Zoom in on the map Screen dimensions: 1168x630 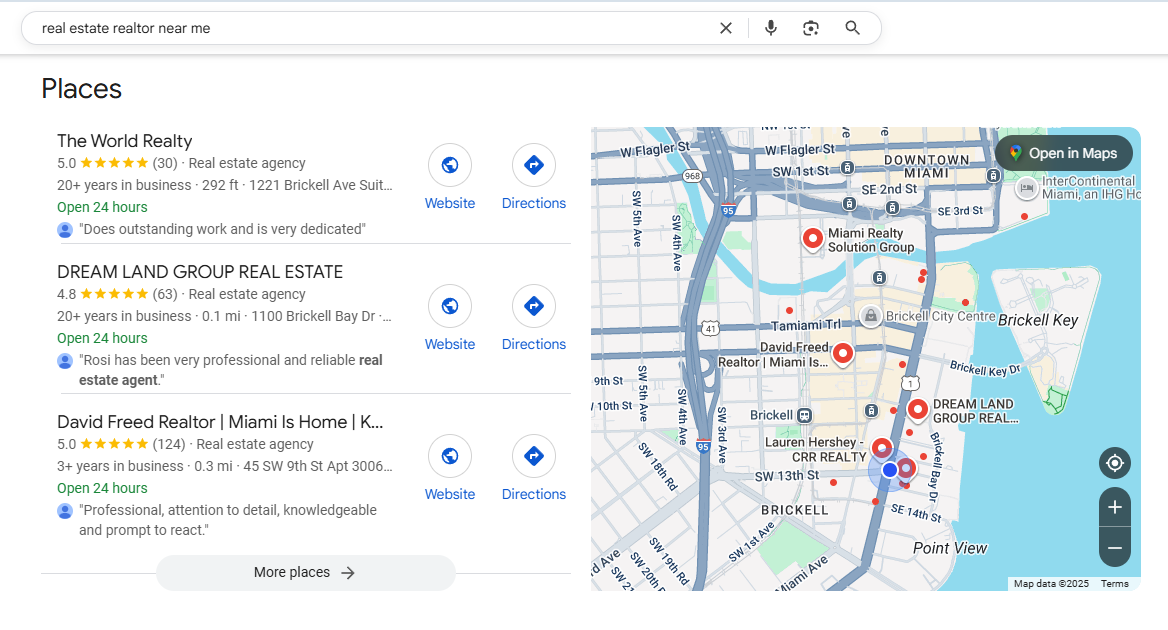[1114, 507]
